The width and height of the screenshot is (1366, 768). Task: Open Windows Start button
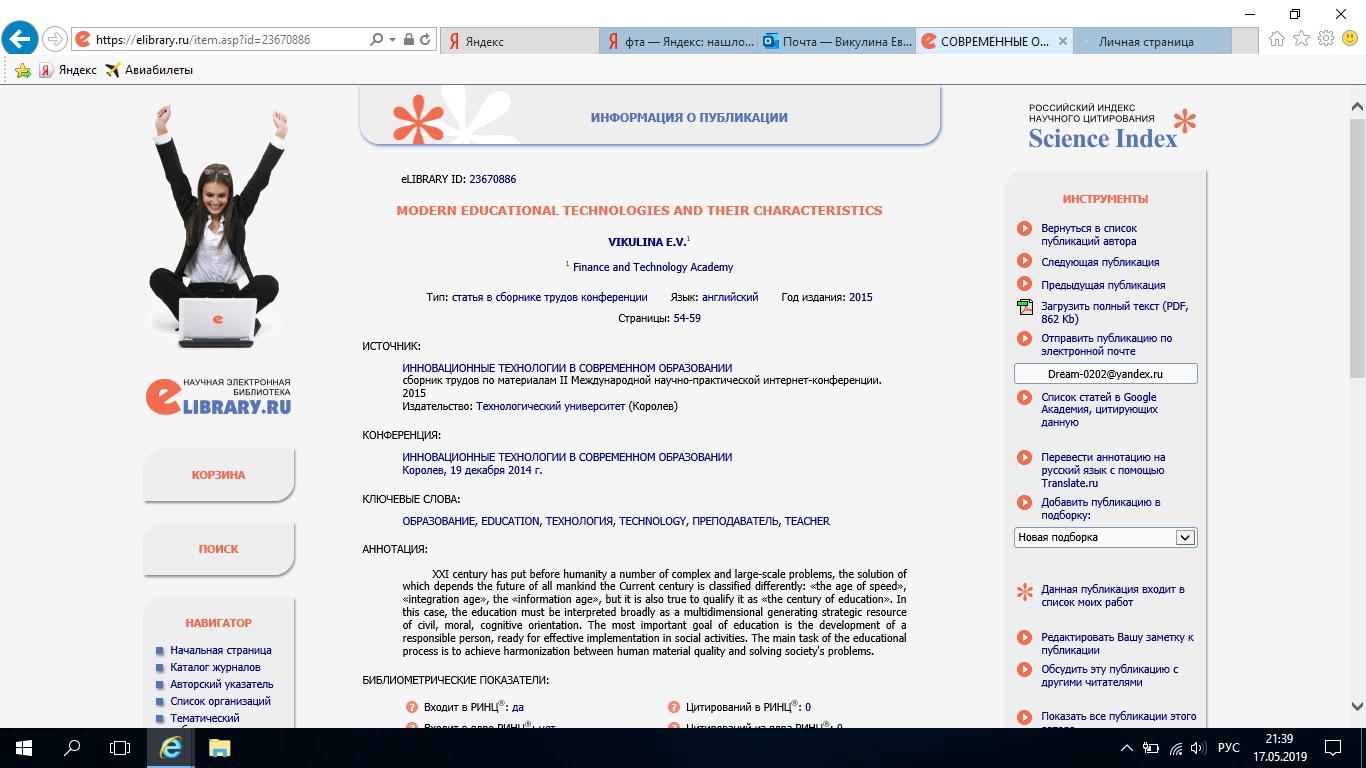coord(23,747)
